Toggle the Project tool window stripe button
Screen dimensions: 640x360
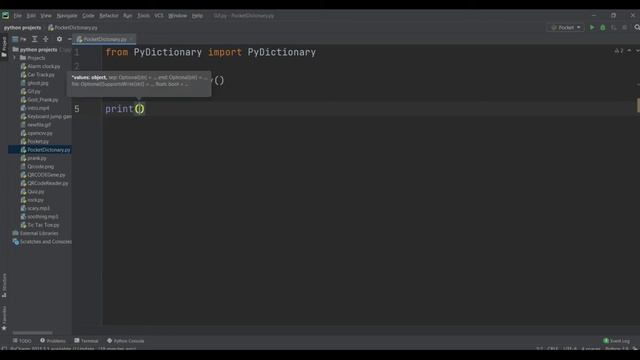coord(4,47)
